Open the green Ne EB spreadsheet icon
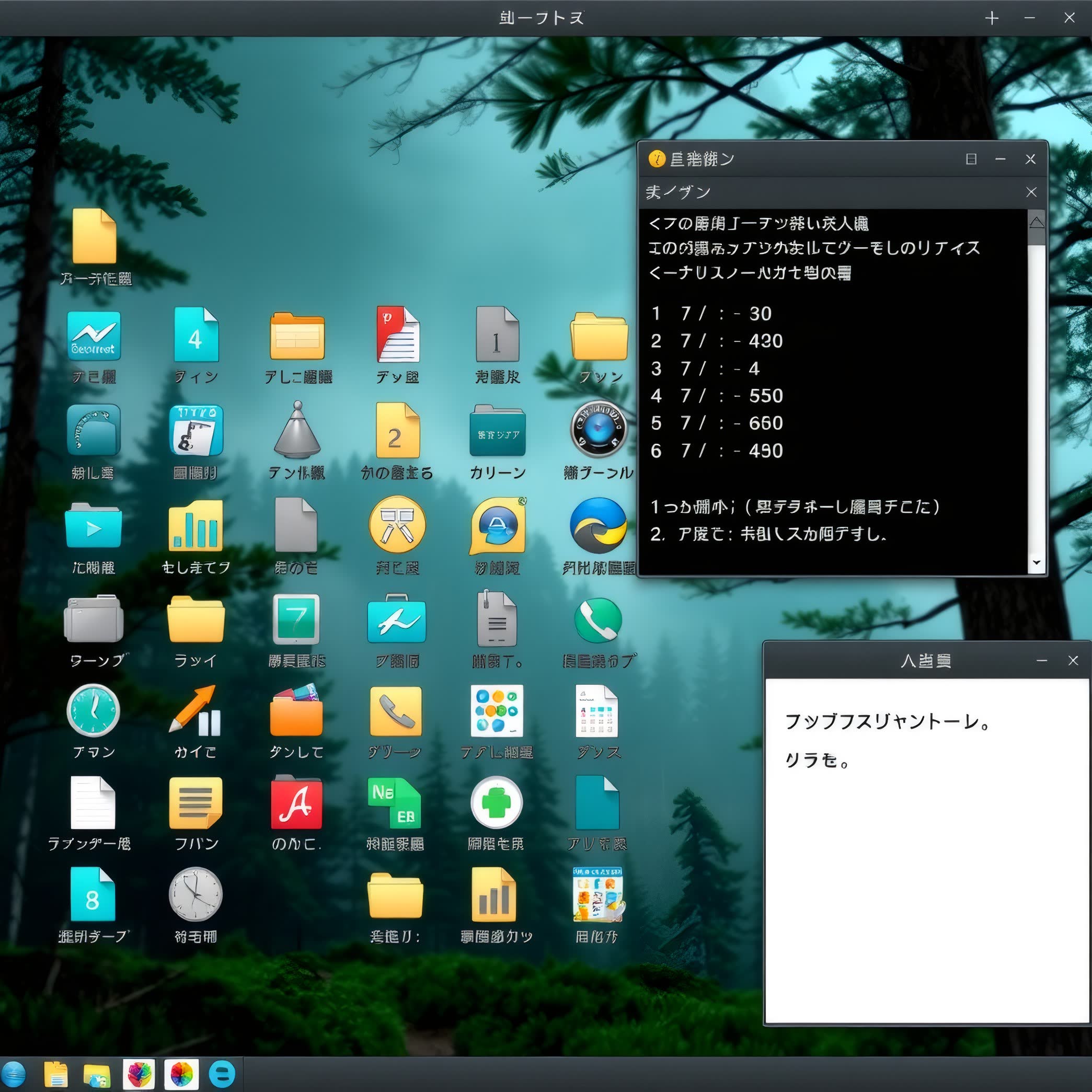This screenshot has height=1092, width=1092. [395, 803]
